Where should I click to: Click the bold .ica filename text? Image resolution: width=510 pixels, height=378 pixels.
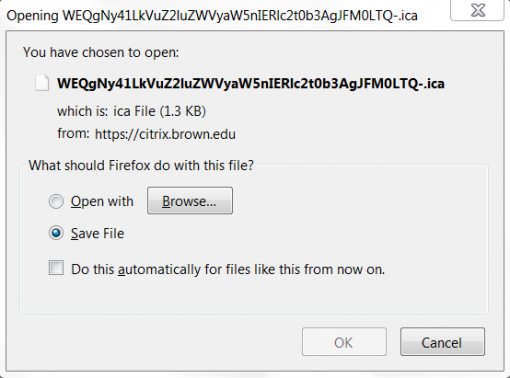coord(251,83)
